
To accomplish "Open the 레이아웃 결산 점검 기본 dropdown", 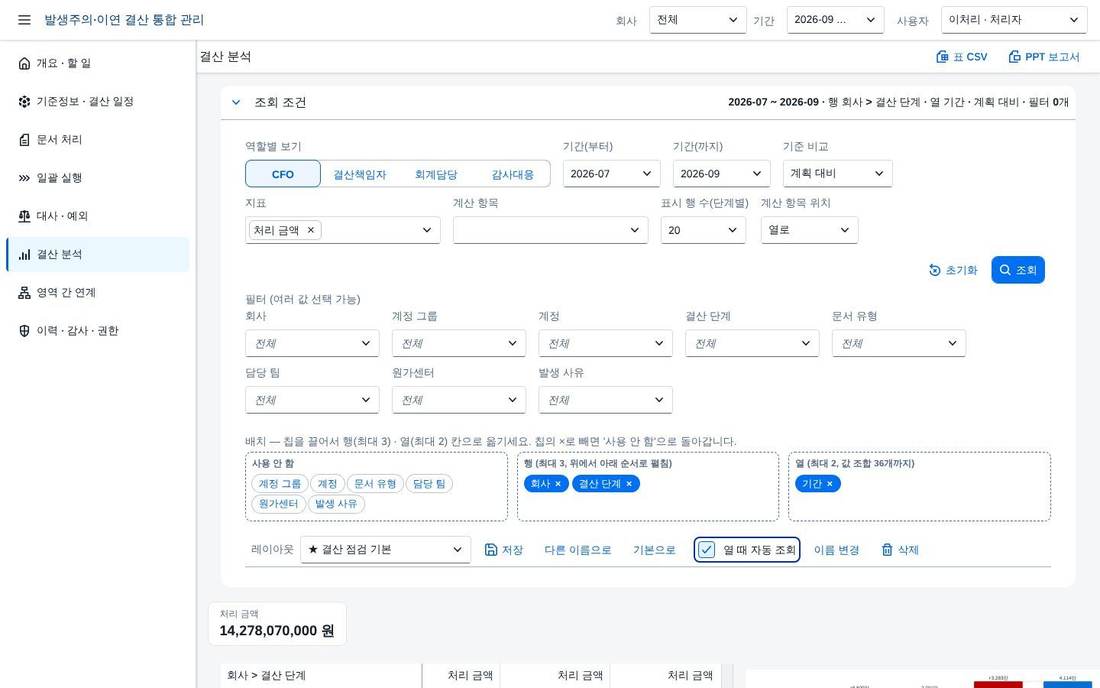I will pos(385,550).
